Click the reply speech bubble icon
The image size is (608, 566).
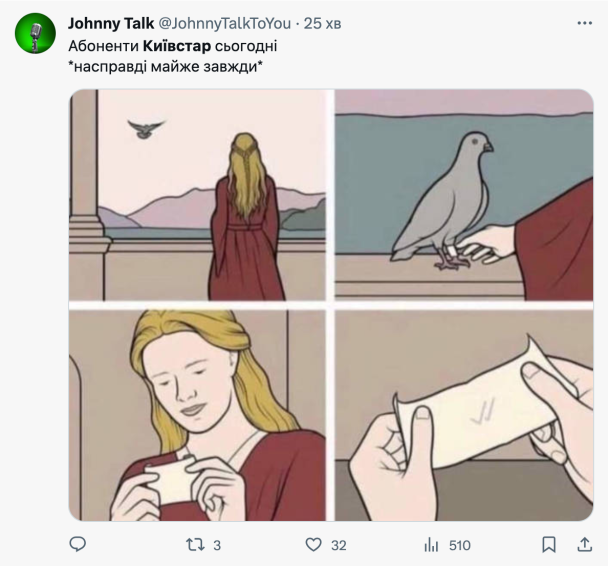78,545
